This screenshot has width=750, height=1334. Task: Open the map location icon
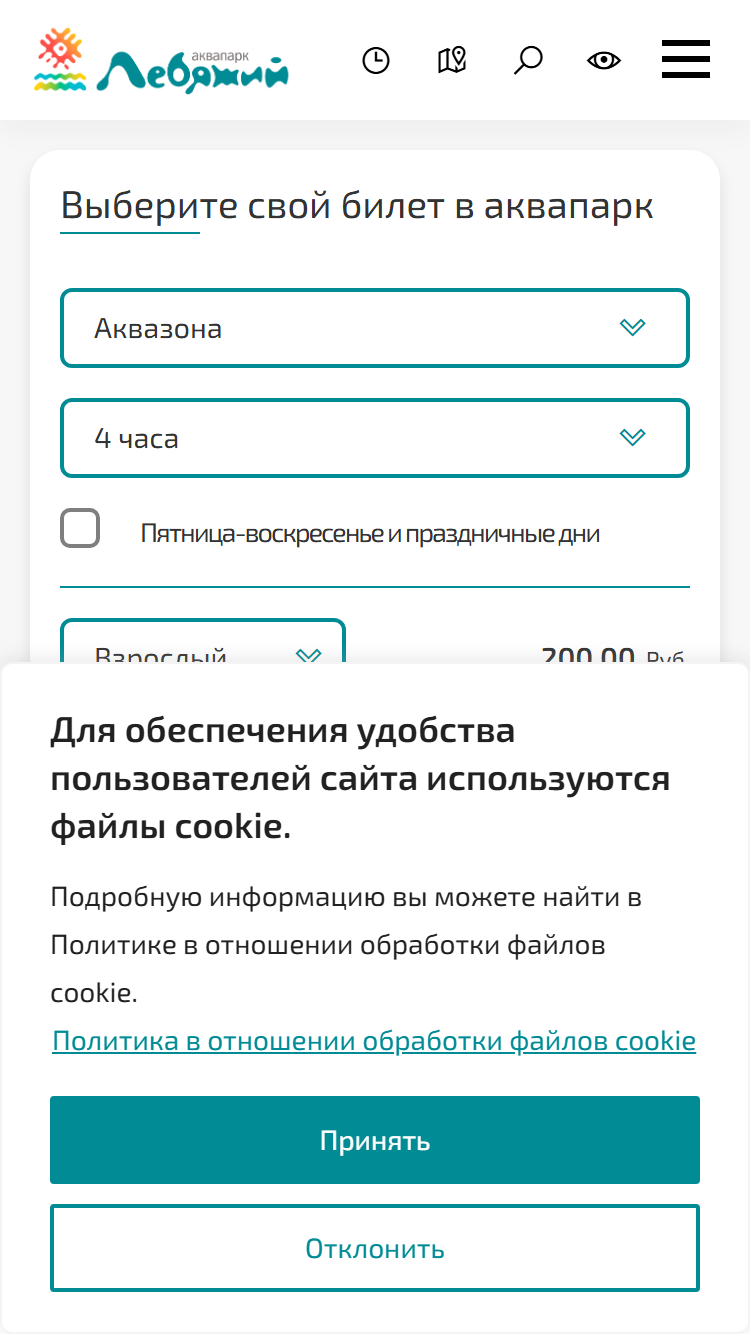tap(452, 60)
